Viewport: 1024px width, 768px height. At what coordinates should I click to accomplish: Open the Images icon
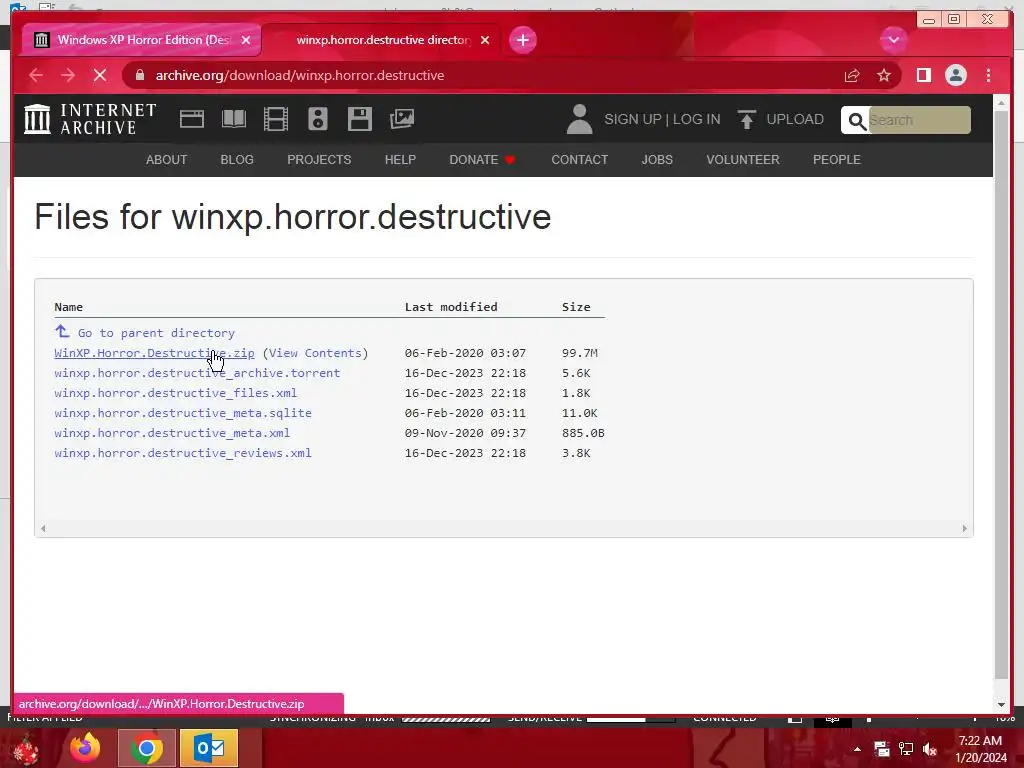point(402,119)
